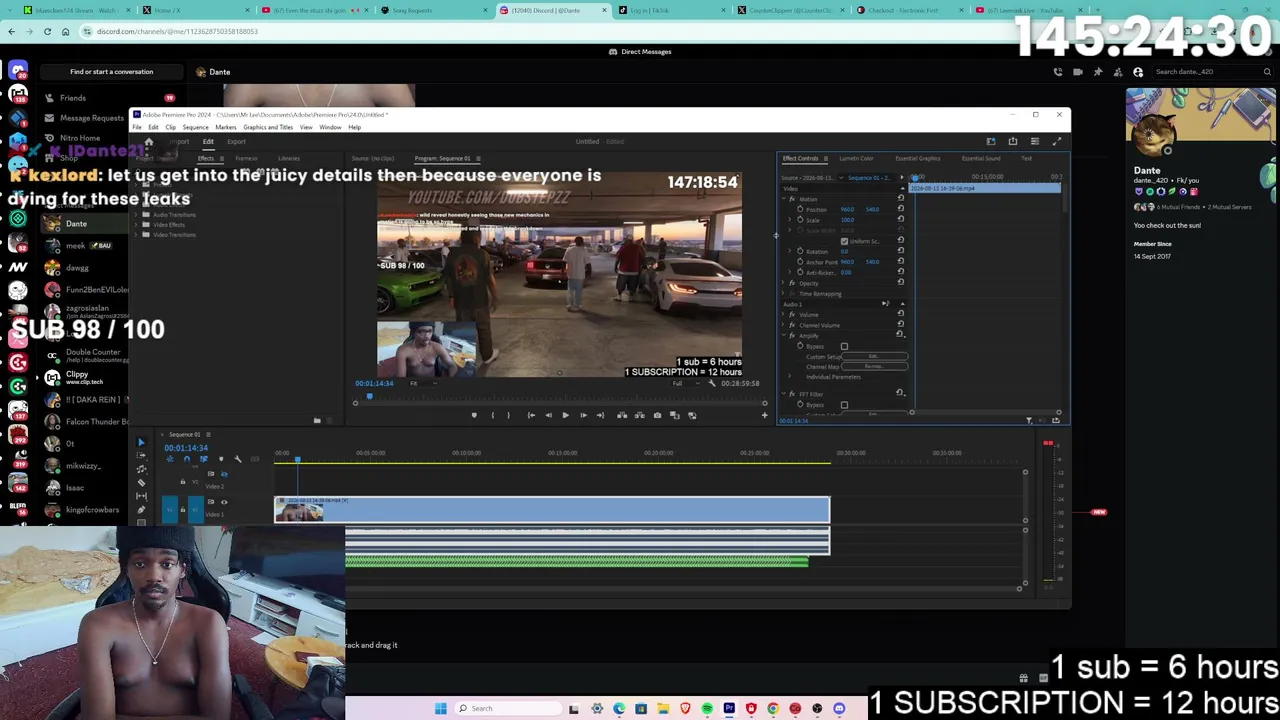Activate the Slip tool

[x=141, y=496]
